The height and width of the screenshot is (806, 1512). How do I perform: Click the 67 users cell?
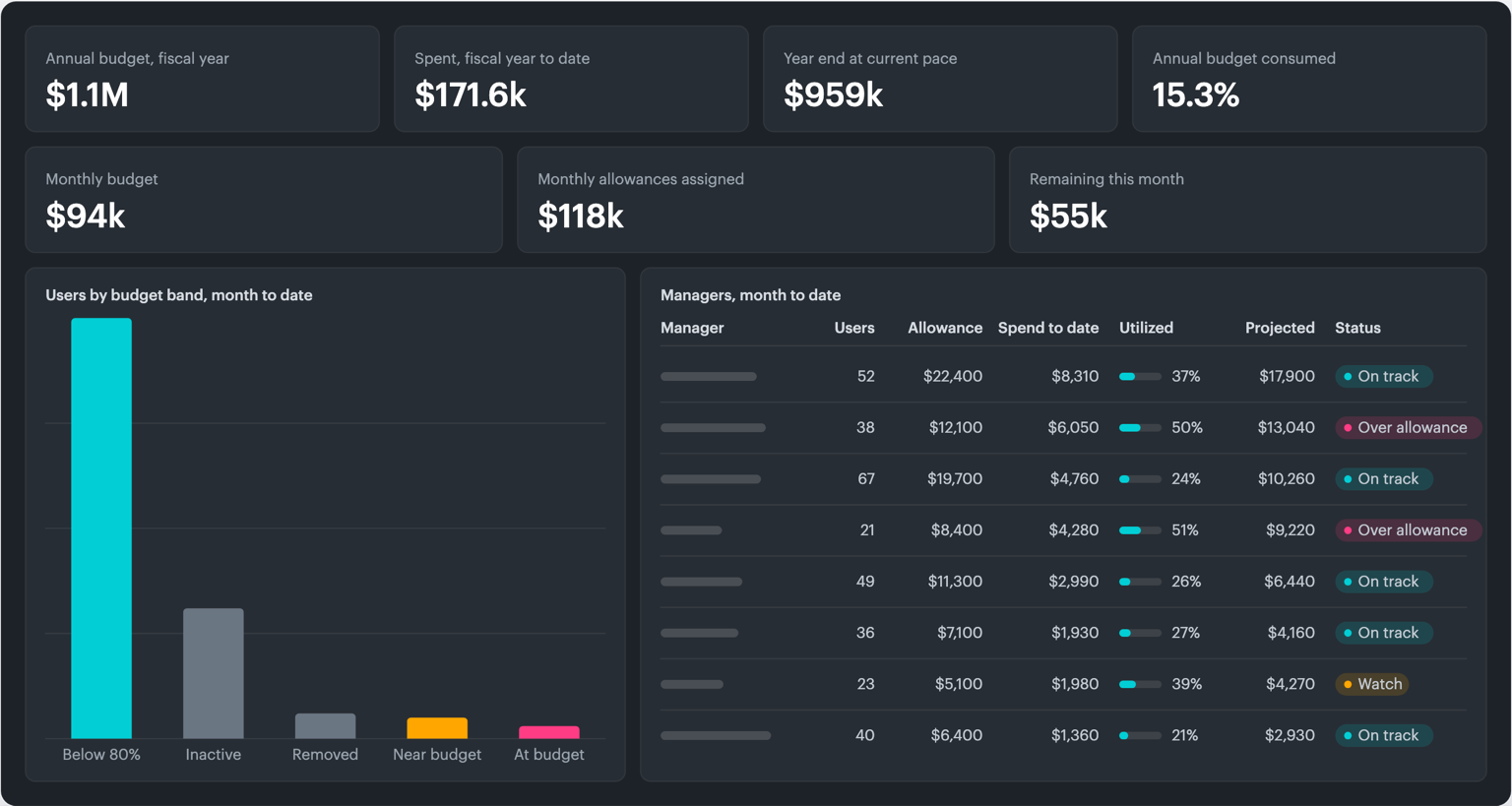pyautogui.click(x=866, y=479)
